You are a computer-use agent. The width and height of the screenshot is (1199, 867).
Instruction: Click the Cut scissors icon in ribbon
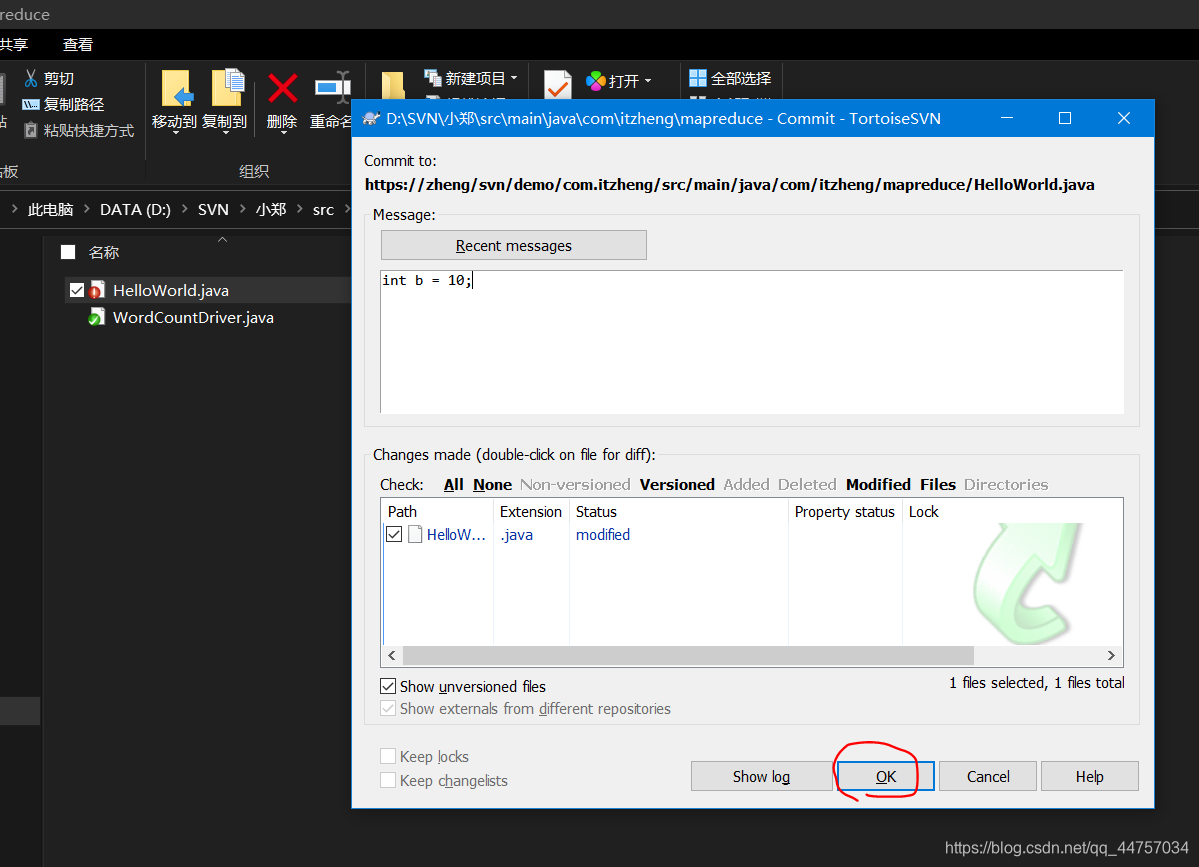coord(31,78)
